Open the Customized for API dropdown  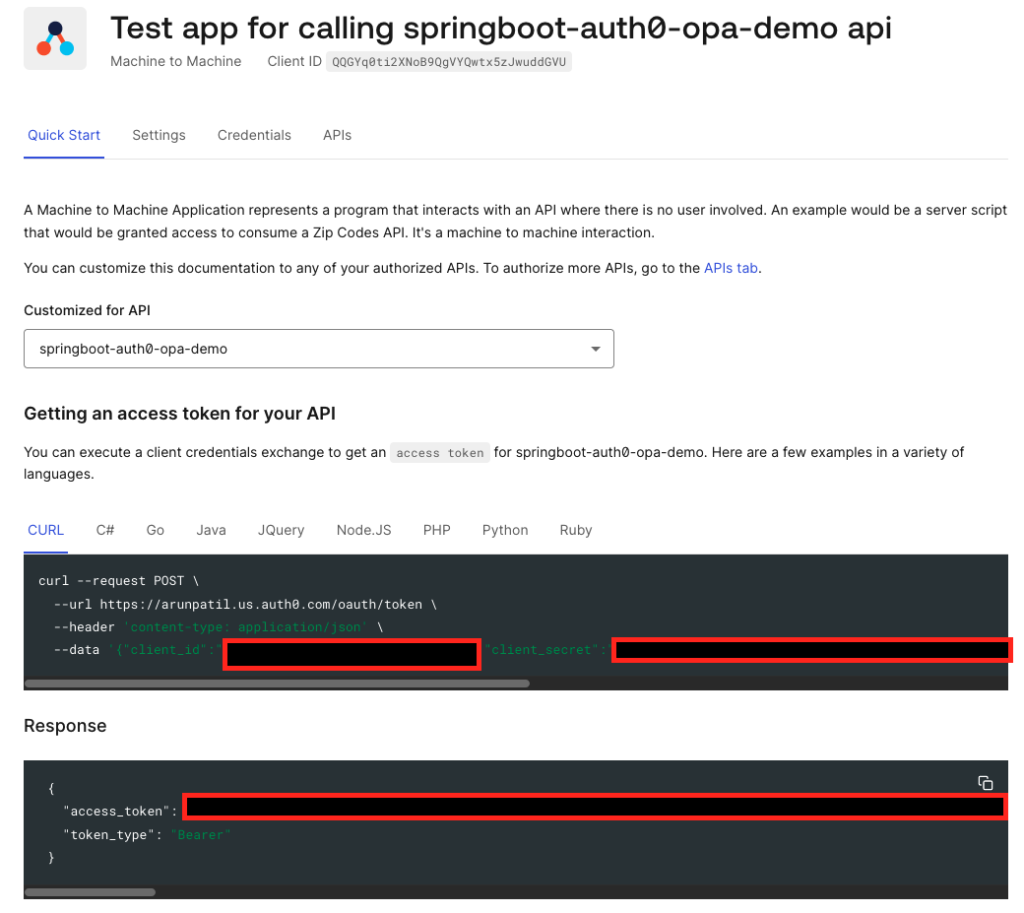(319, 349)
